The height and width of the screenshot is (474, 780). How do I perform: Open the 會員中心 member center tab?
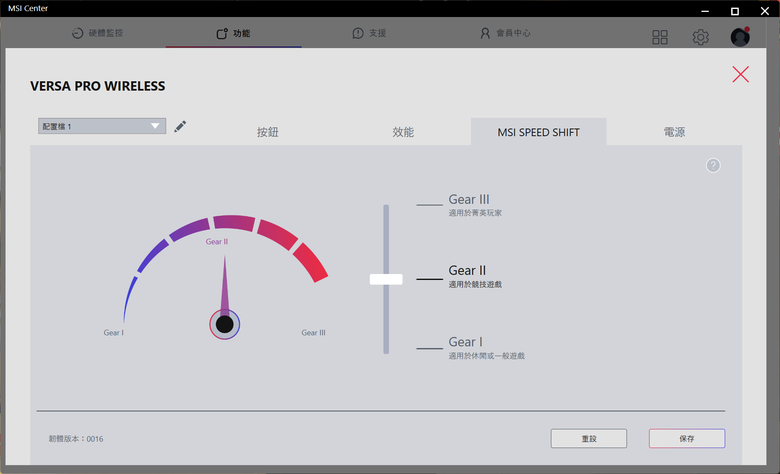pyautogui.click(x=505, y=33)
